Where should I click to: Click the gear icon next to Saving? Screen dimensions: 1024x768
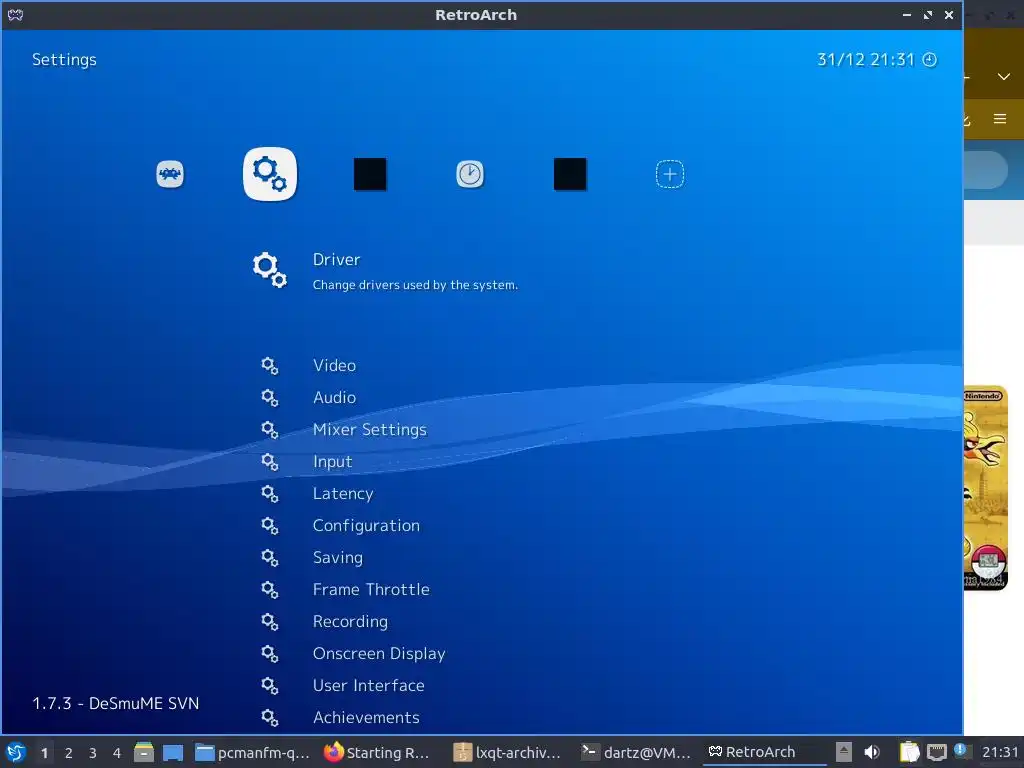(270, 558)
